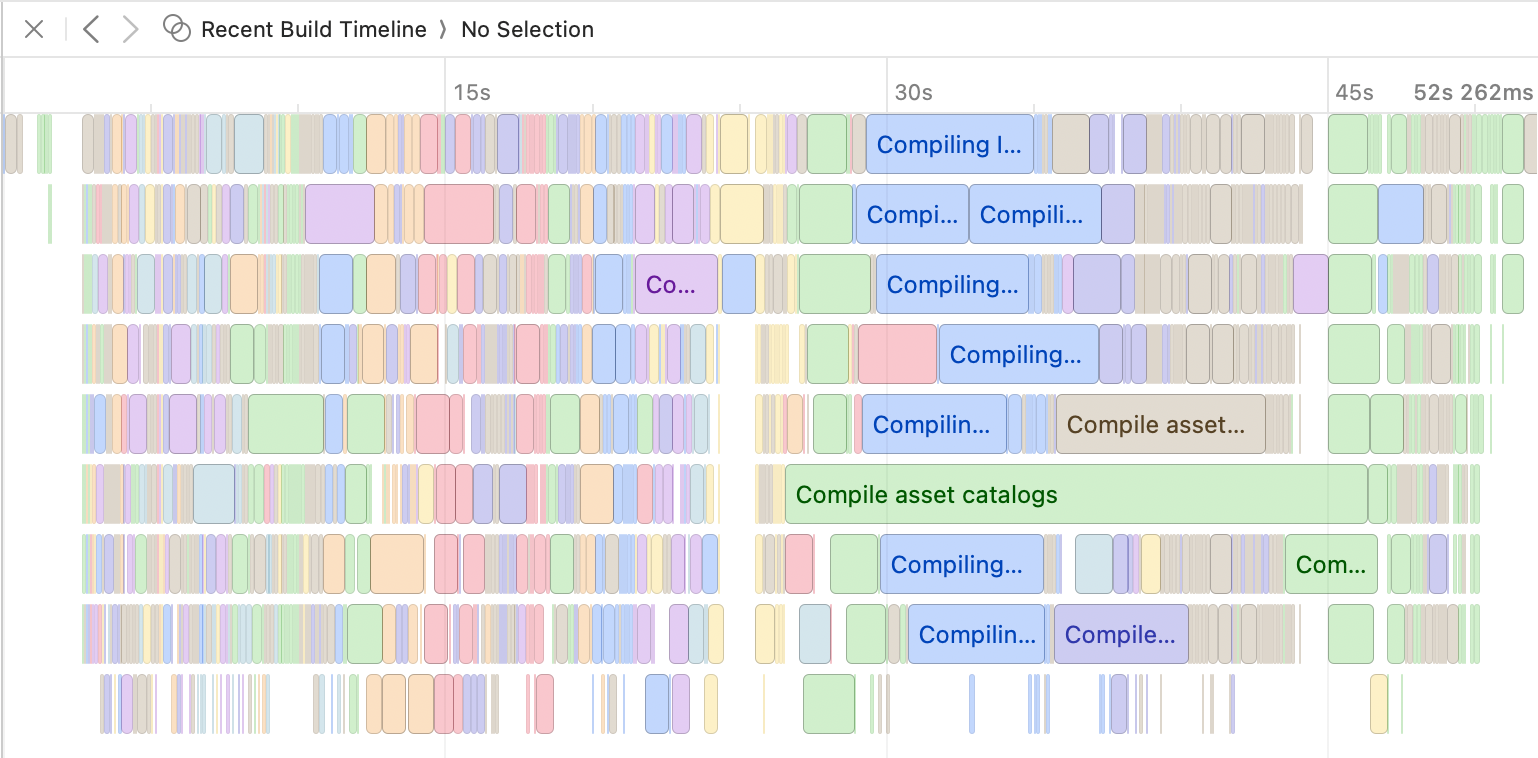Select the large red block in second row
1538x758 pixels.
pyautogui.click(x=458, y=214)
